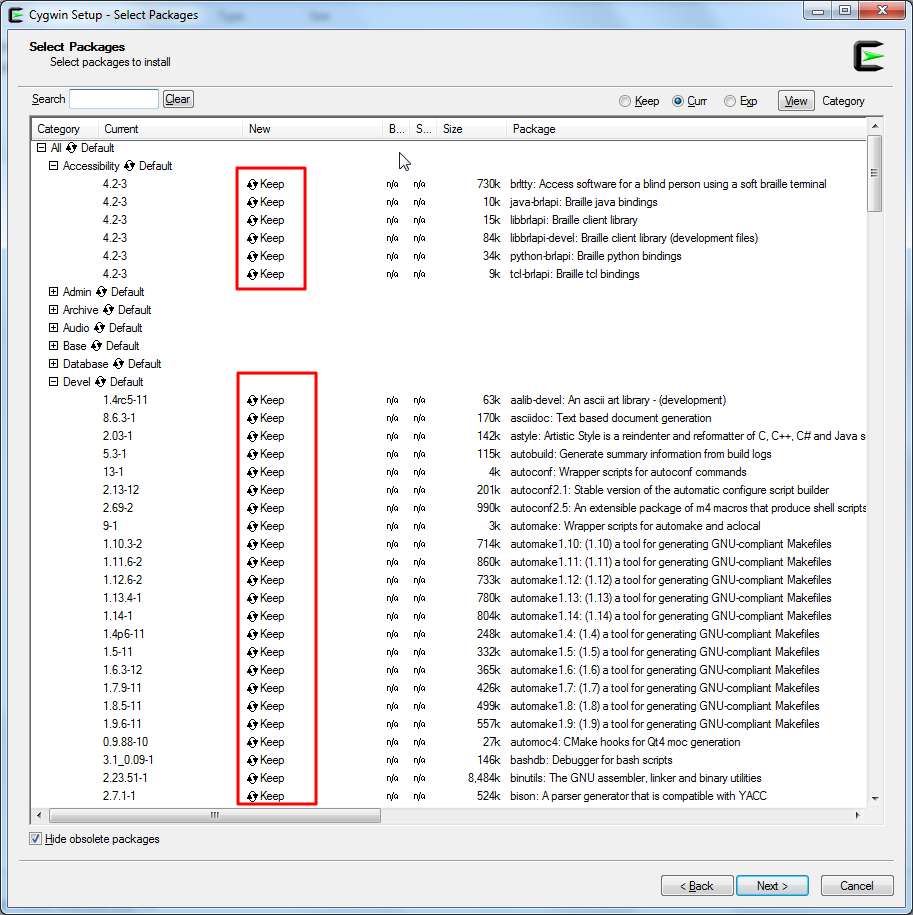Focus the Search input field
This screenshot has height=915, width=913.
pyautogui.click(x=114, y=99)
